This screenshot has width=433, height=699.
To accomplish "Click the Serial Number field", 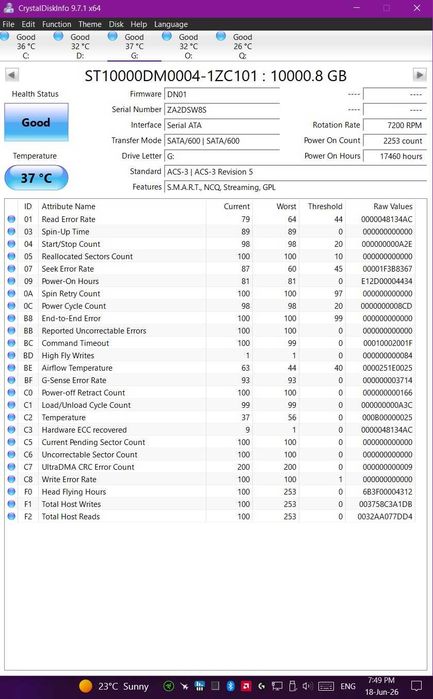I will [x=222, y=110].
